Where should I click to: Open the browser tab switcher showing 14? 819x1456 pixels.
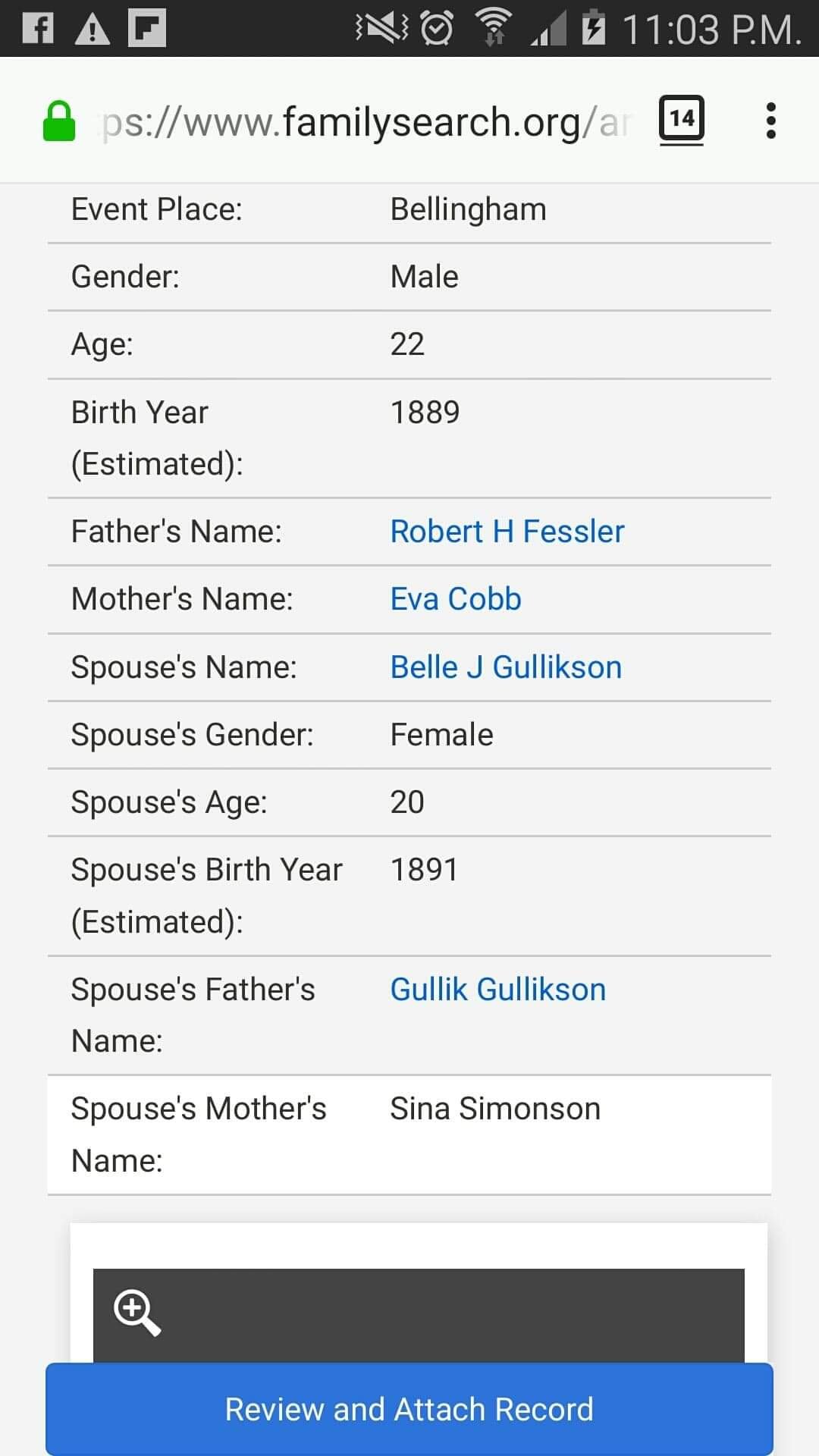681,119
